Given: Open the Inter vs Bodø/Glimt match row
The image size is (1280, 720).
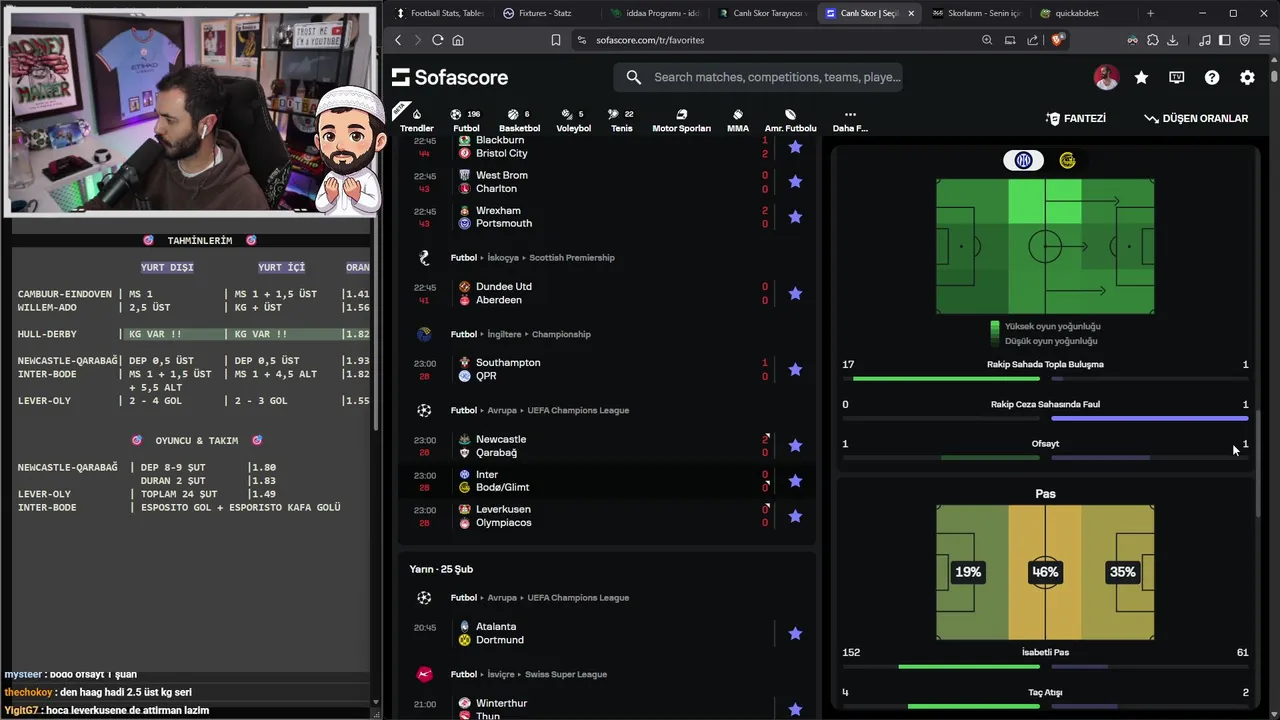Looking at the screenshot, I should point(606,481).
